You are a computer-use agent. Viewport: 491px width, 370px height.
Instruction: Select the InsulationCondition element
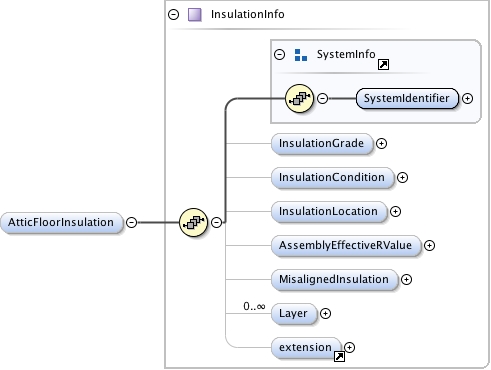(332, 178)
